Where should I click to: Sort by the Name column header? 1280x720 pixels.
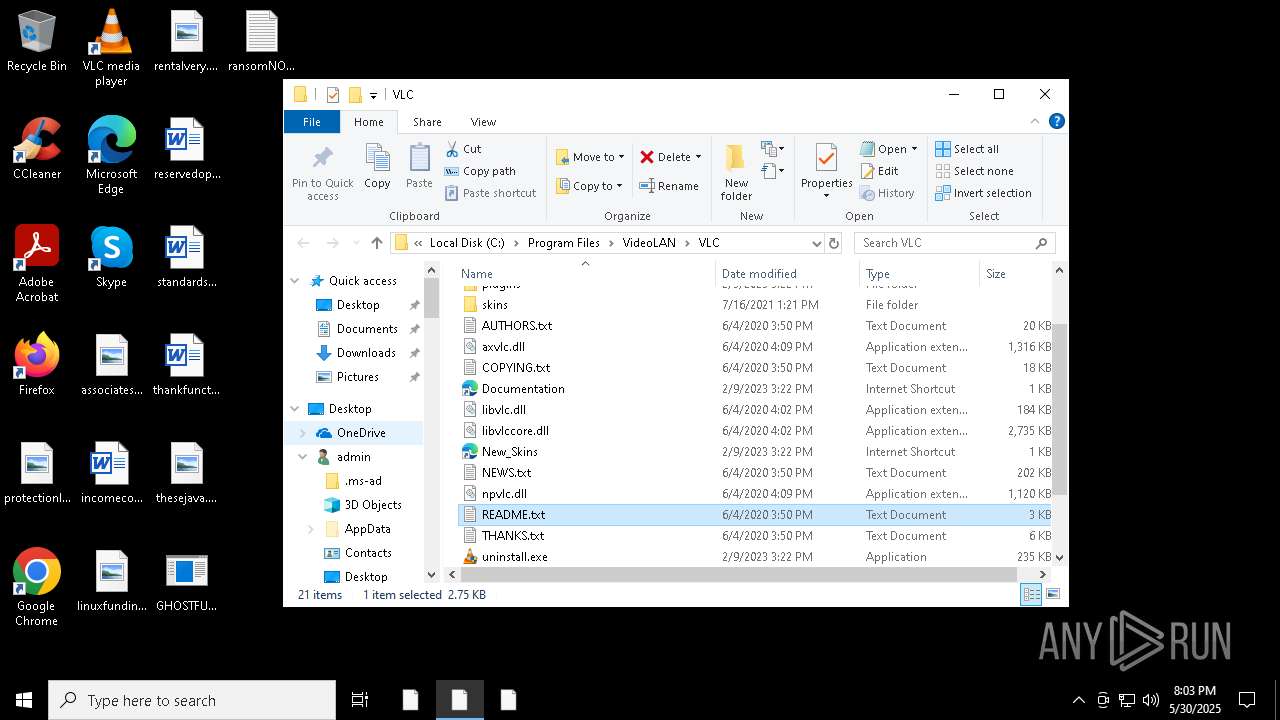585,274
